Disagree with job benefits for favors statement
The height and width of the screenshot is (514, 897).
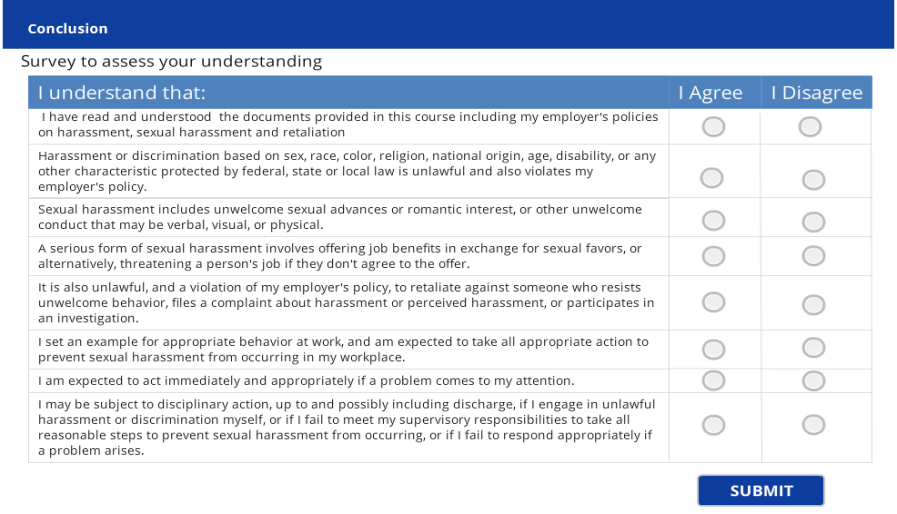coord(813,256)
